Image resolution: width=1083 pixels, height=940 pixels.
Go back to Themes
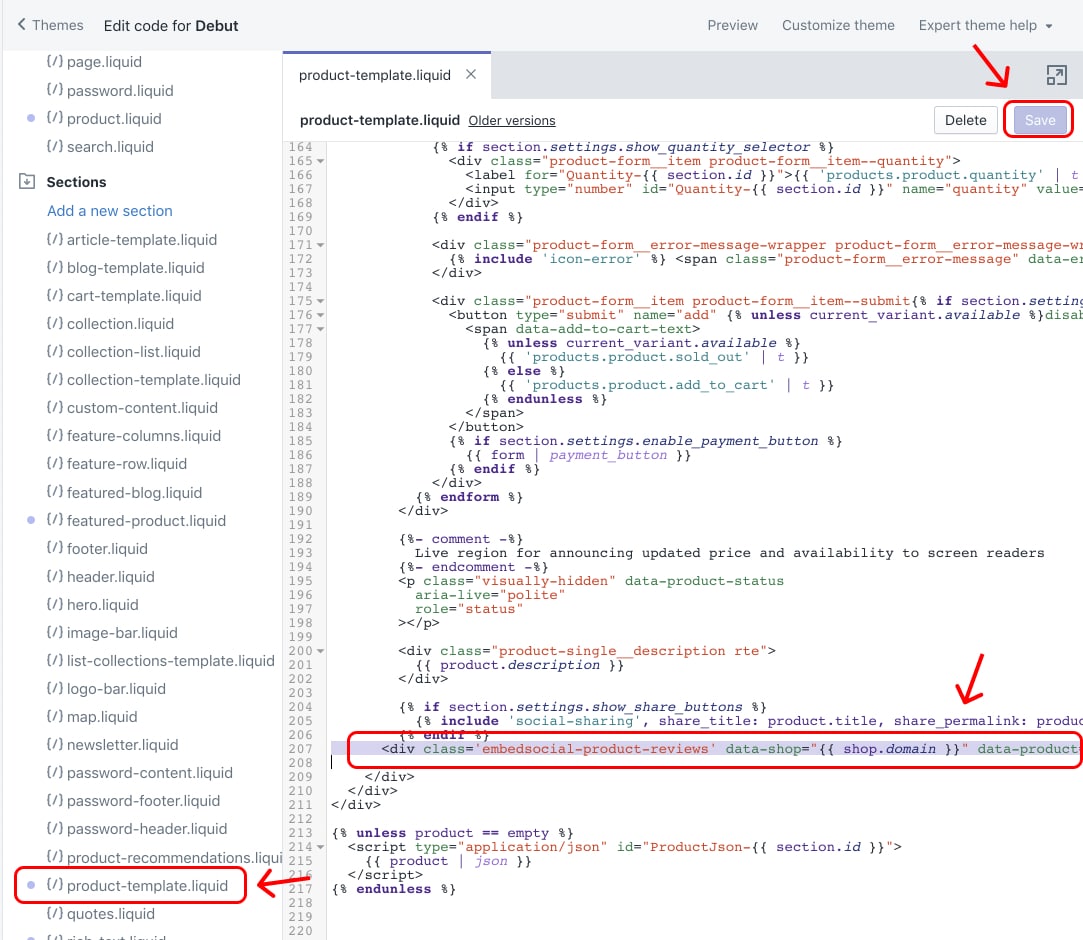pos(50,26)
